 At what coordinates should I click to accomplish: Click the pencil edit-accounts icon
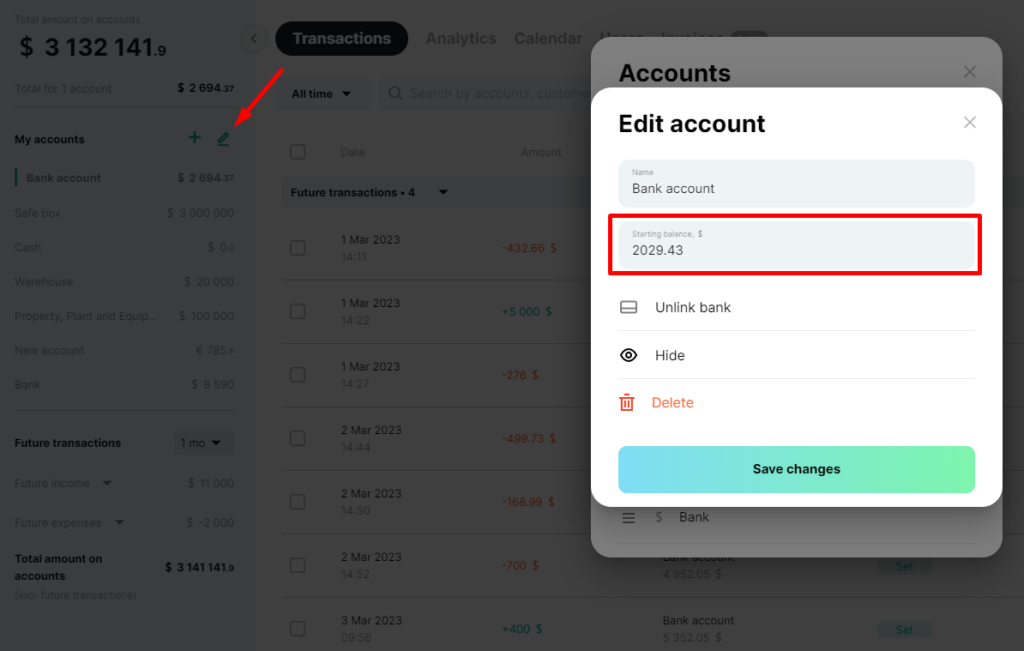[x=223, y=138]
